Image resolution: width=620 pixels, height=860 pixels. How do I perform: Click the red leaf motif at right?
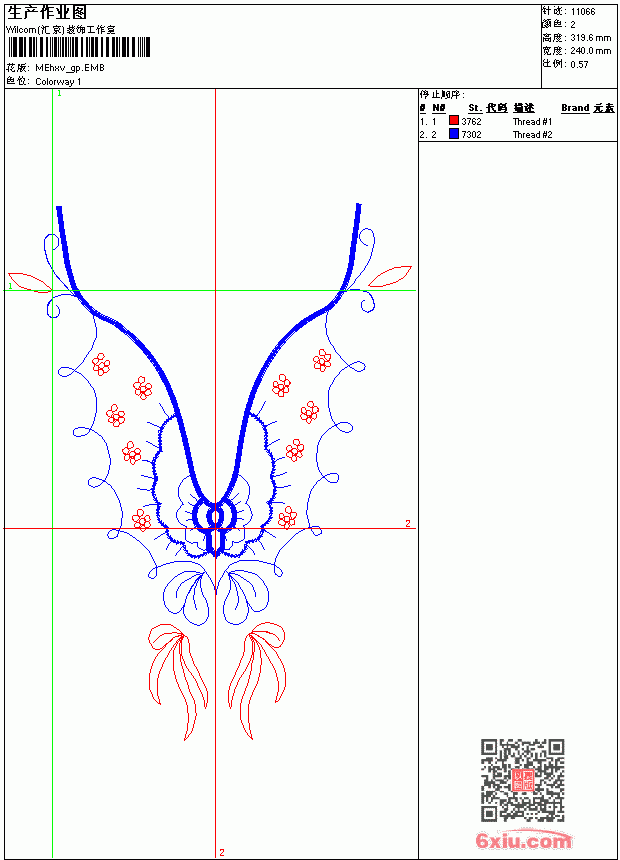coord(390,276)
